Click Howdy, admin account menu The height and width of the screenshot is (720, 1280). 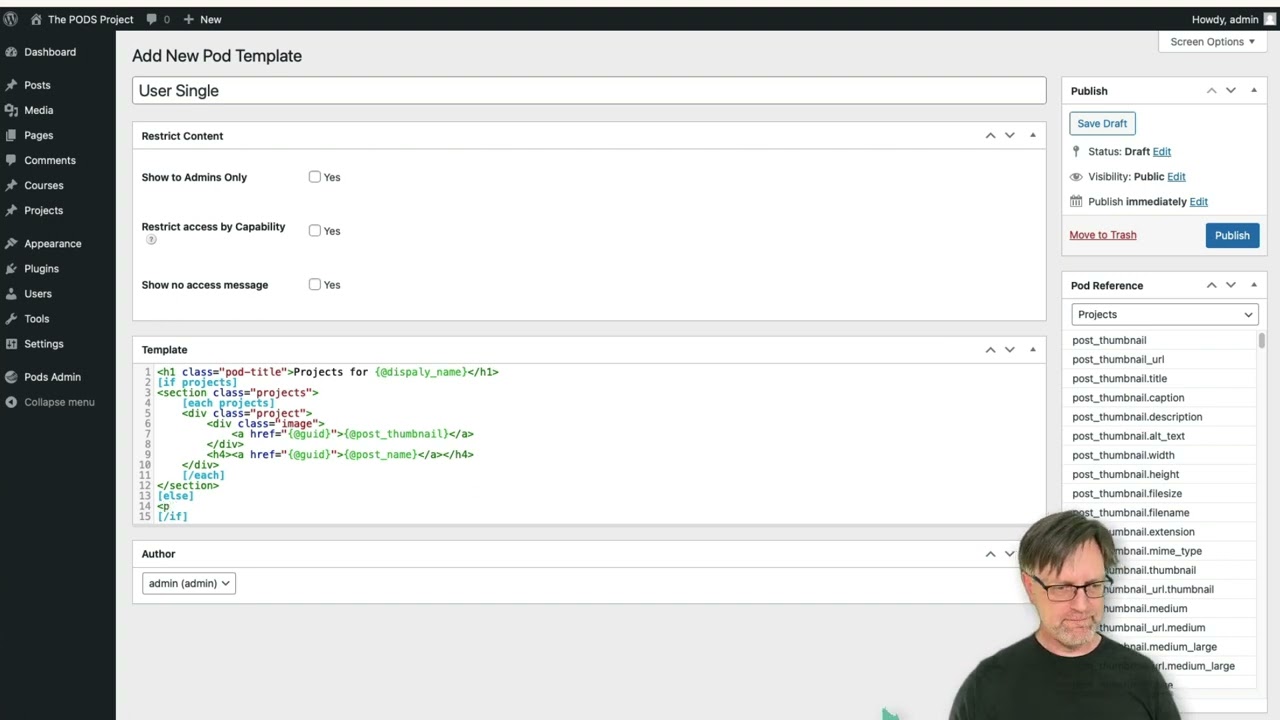[x=1234, y=19]
